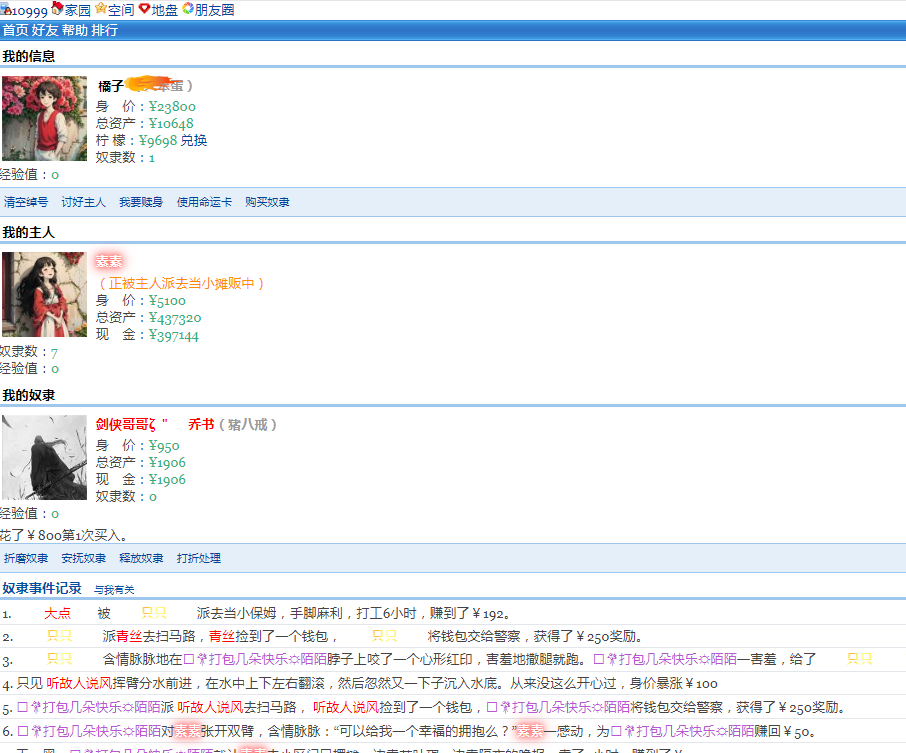Screen dimensions: 906x753
Task: Click my avatar in 我的信息
Action: tap(44, 118)
